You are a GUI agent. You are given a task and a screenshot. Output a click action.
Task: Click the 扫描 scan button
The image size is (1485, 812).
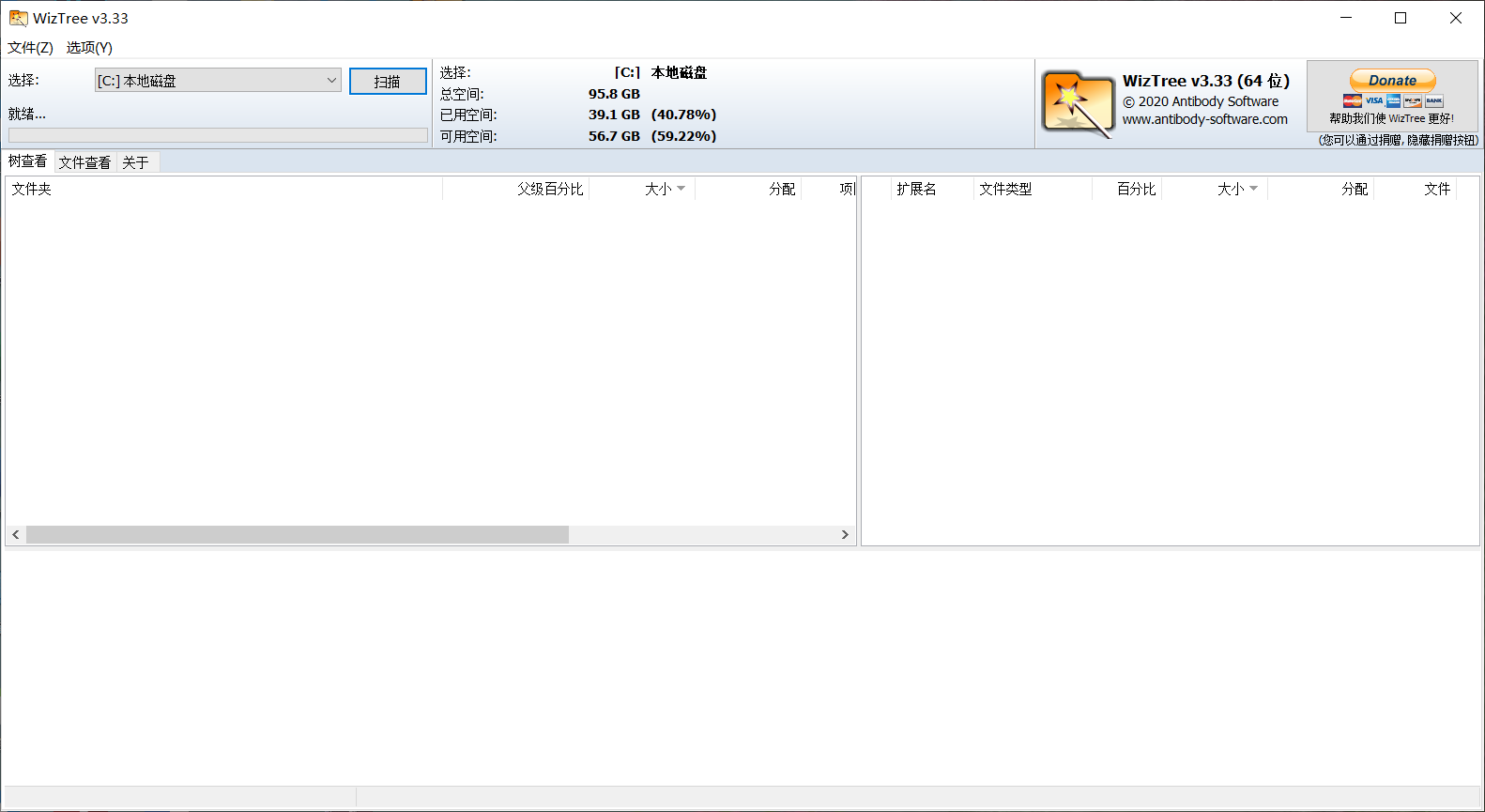pyautogui.click(x=388, y=82)
